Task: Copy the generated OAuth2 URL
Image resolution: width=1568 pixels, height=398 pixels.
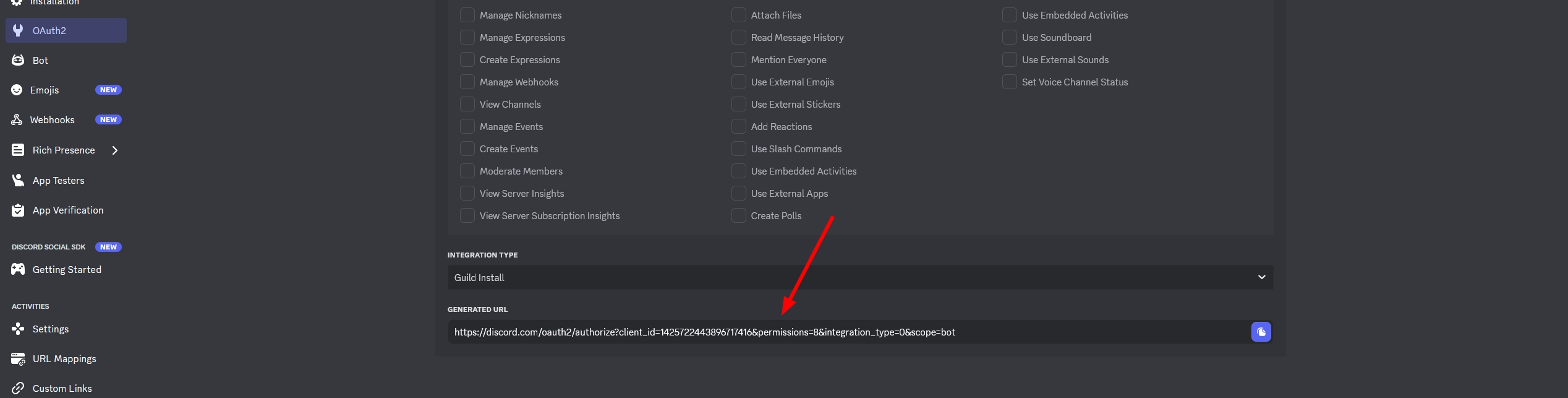Action: (x=1261, y=332)
